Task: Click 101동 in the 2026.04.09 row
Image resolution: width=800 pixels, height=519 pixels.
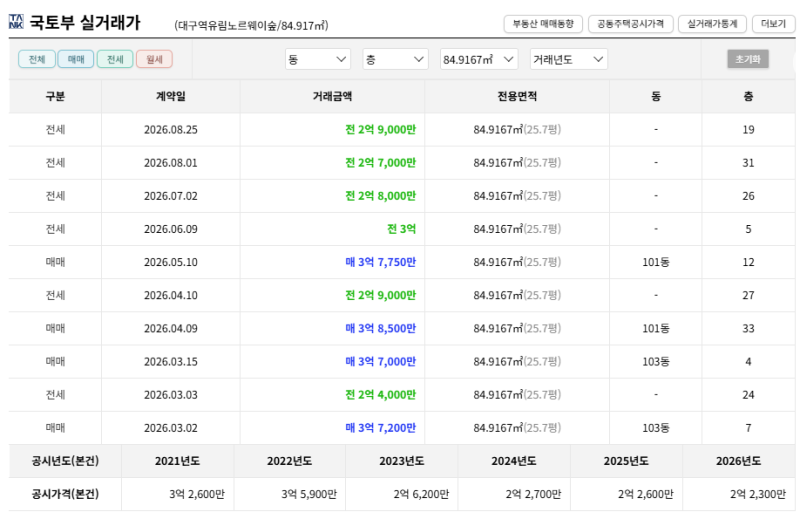Action: [656, 329]
